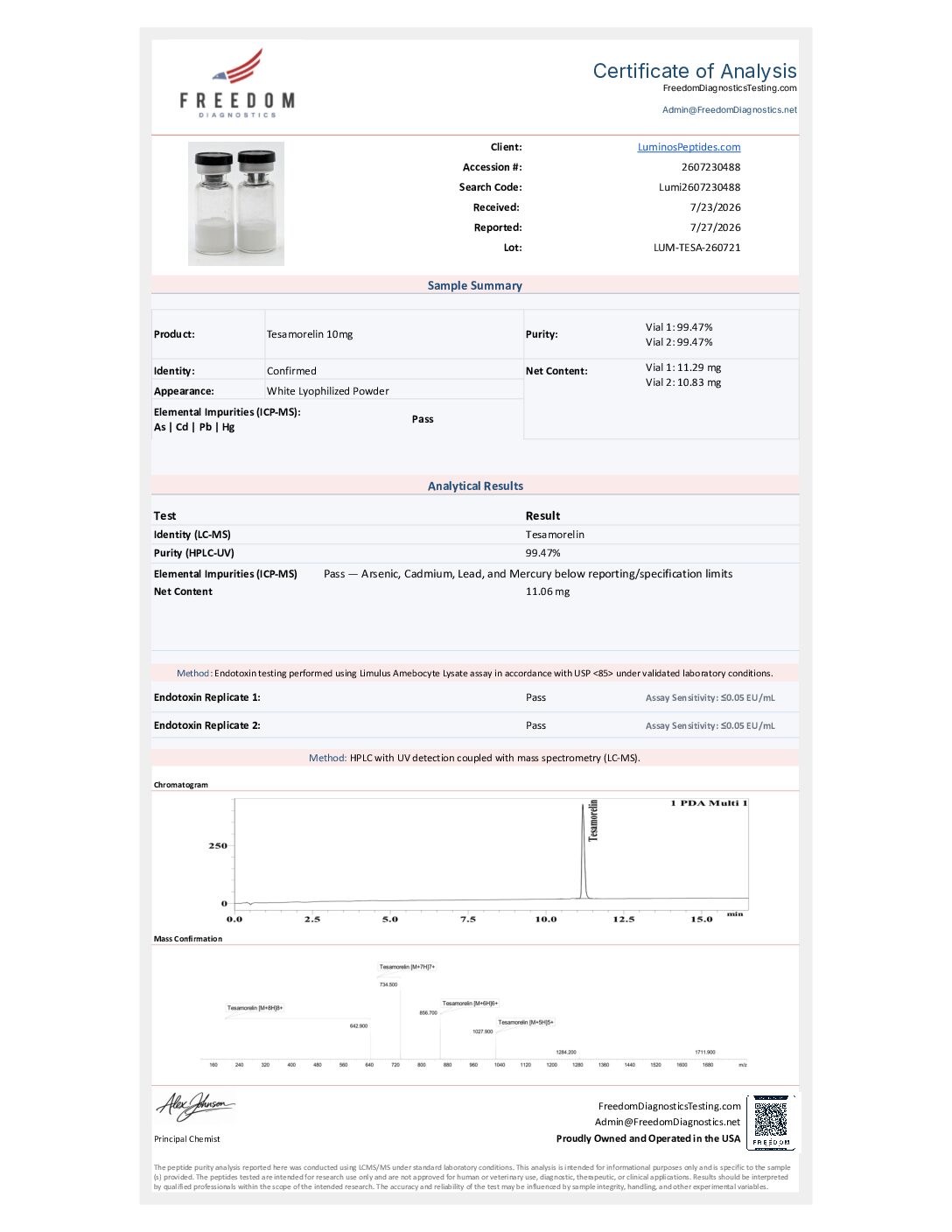This screenshot has height=1232, width=952.
Task: Click the Principal Chemist title
Action: click(187, 1139)
